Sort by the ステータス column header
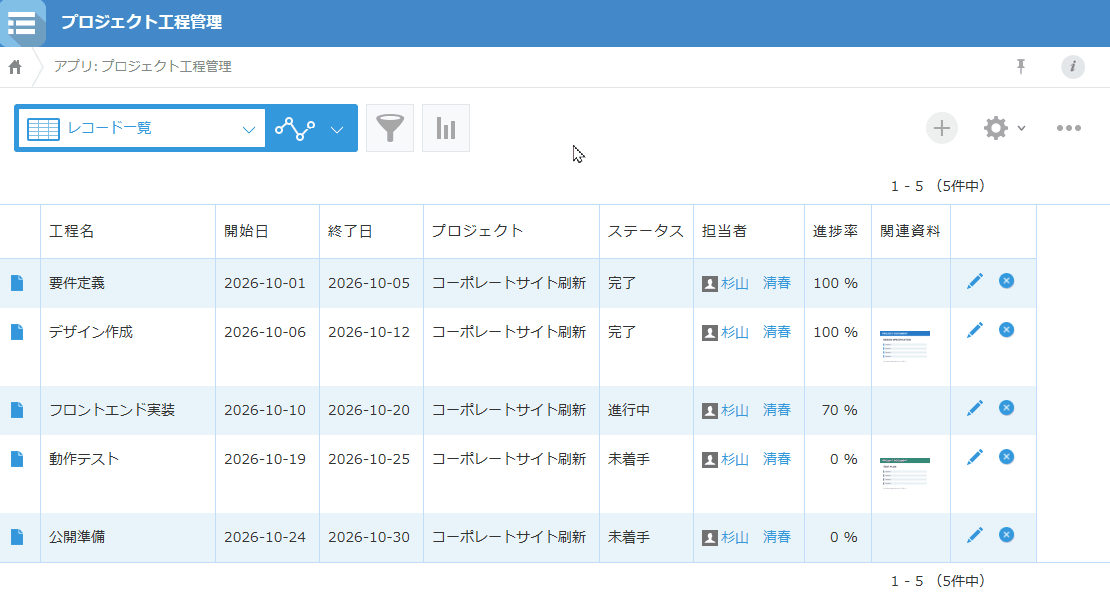Viewport: 1110px width, 597px height. pos(646,232)
